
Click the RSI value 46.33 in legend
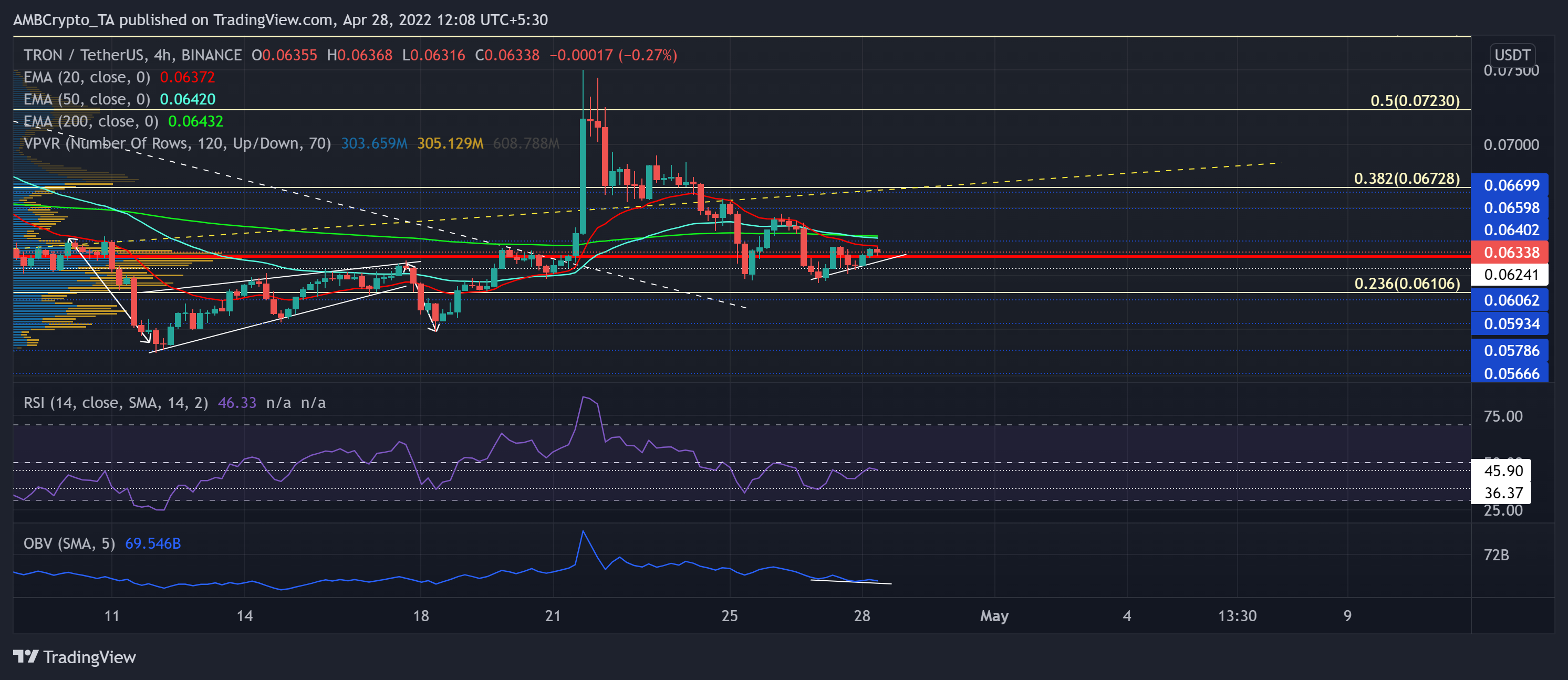point(237,403)
